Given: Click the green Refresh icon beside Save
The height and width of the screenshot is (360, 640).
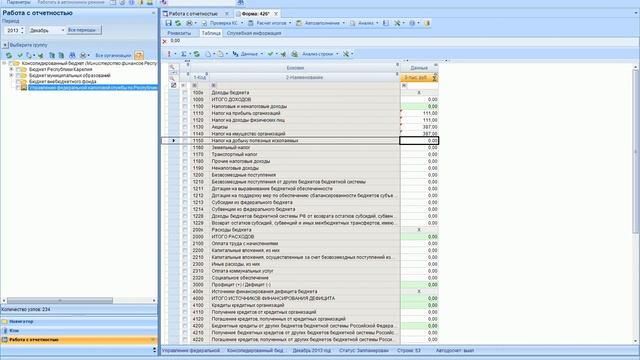Looking at the screenshot, I should click(x=178, y=23).
